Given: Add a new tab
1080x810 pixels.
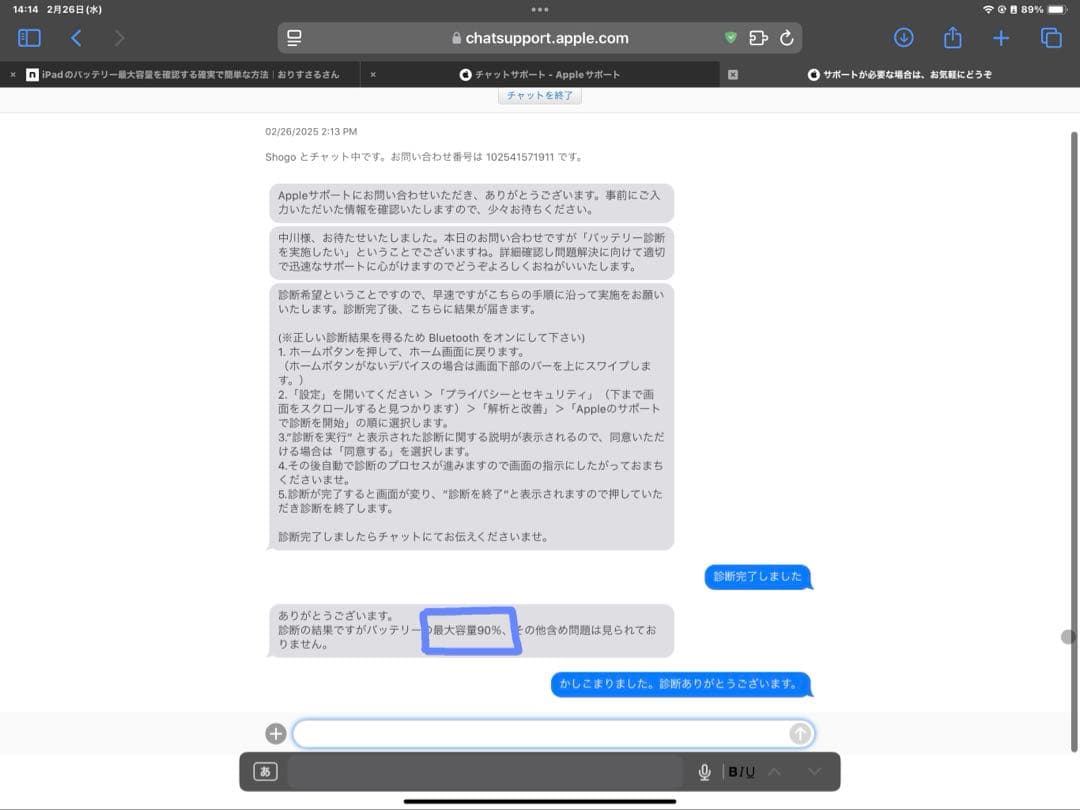Looking at the screenshot, I should pyautogui.click(x=1001, y=38).
